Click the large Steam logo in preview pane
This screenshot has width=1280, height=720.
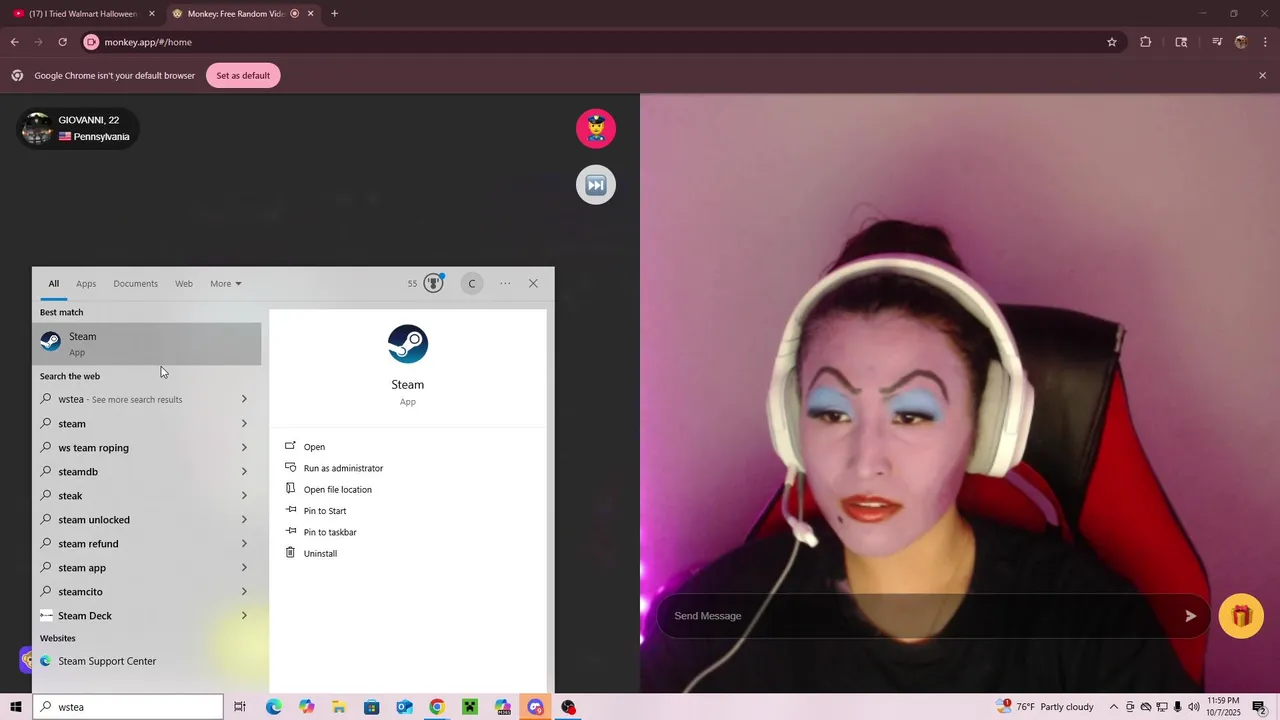[x=408, y=344]
